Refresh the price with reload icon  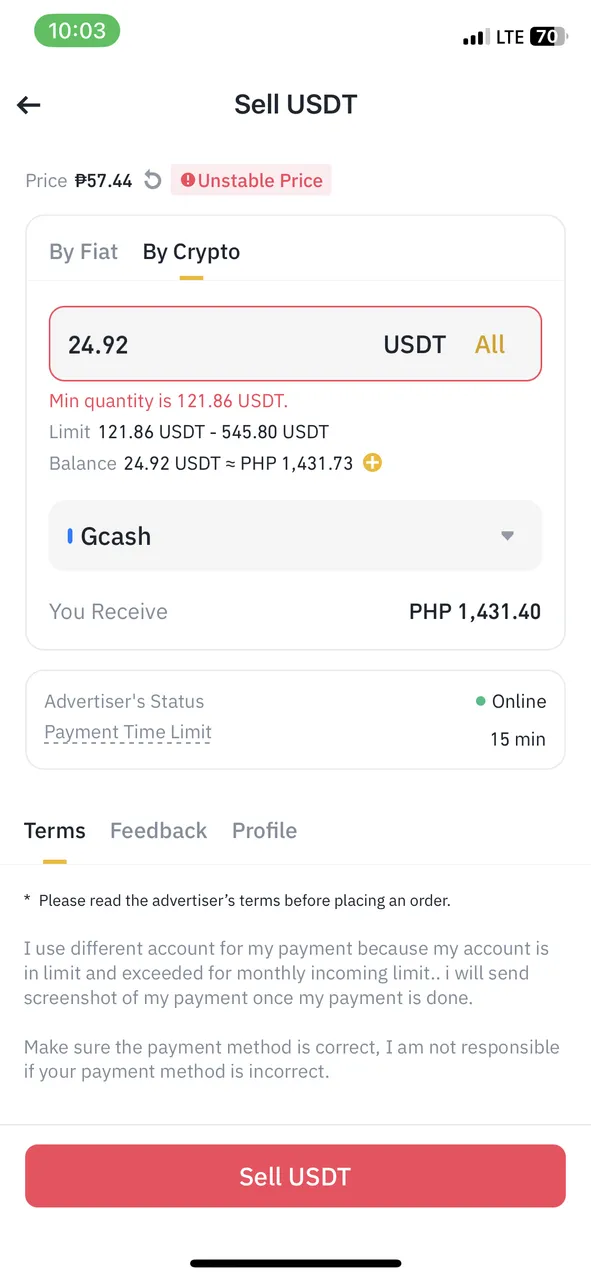tap(152, 180)
